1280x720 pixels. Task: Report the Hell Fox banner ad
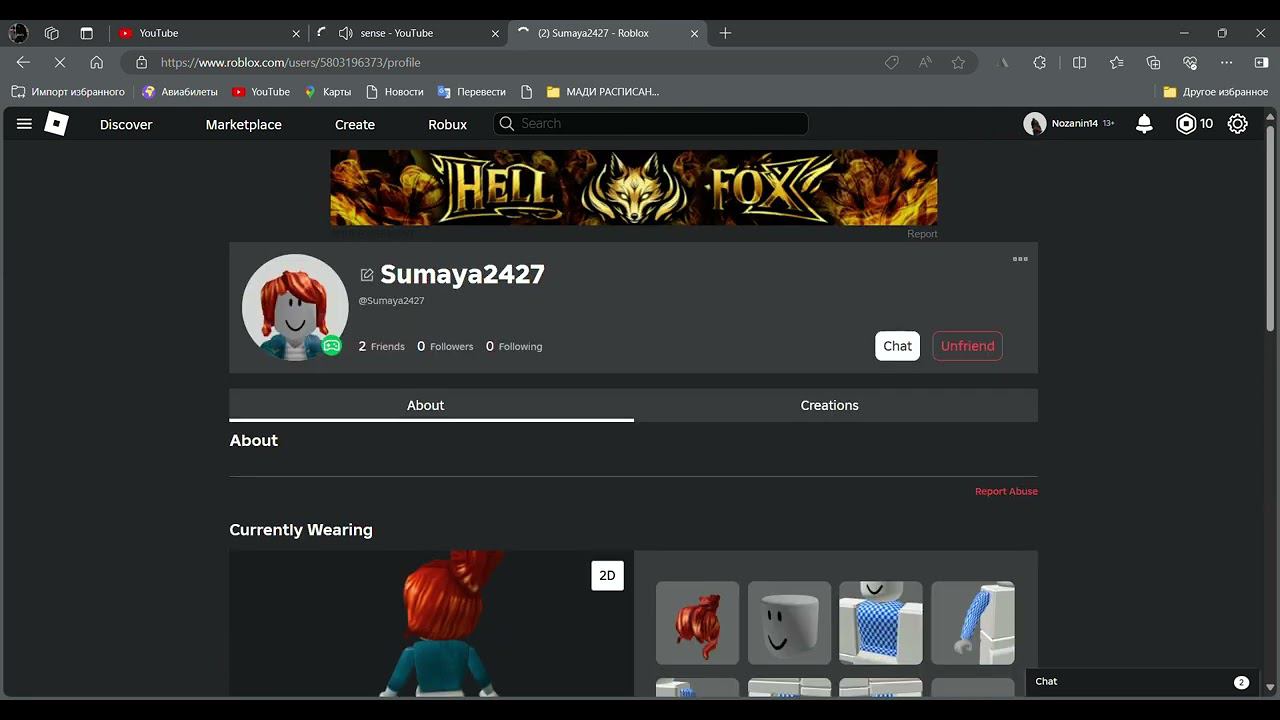(x=922, y=234)
